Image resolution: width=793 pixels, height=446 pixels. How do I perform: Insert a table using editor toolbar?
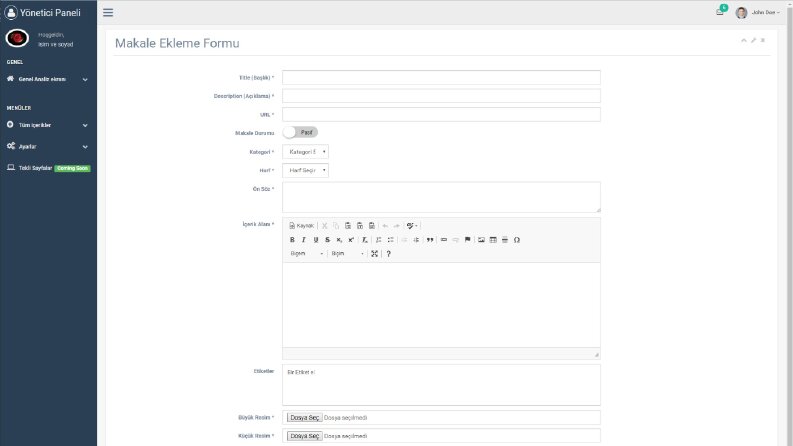coord(493,240)
